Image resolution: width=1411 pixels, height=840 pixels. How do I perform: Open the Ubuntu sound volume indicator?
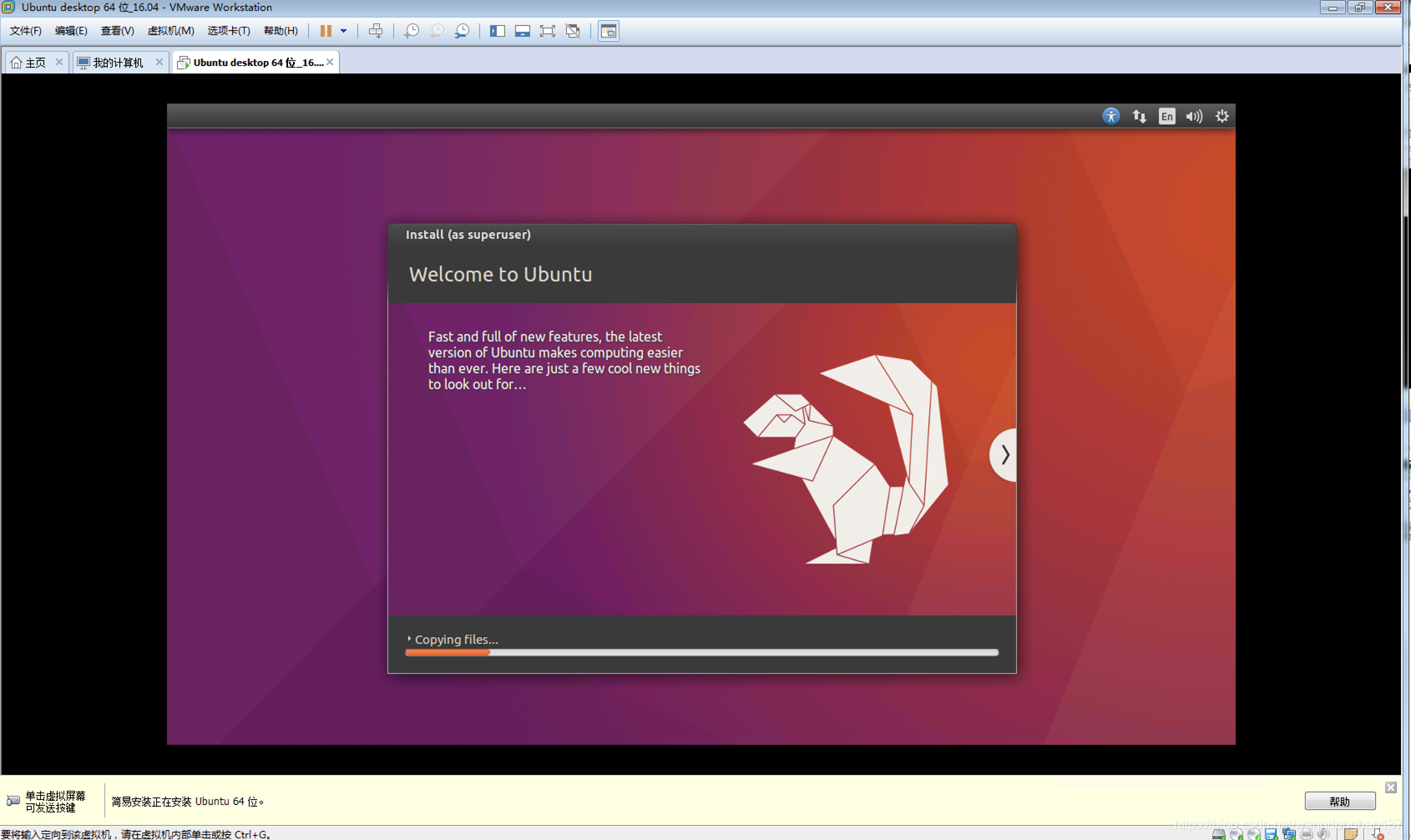pos(1195,116)
